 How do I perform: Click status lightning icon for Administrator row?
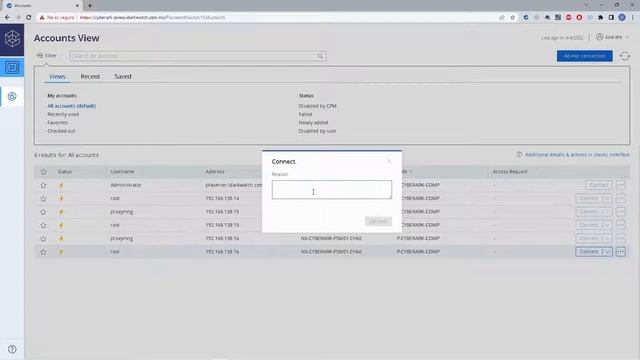point(62,185)
